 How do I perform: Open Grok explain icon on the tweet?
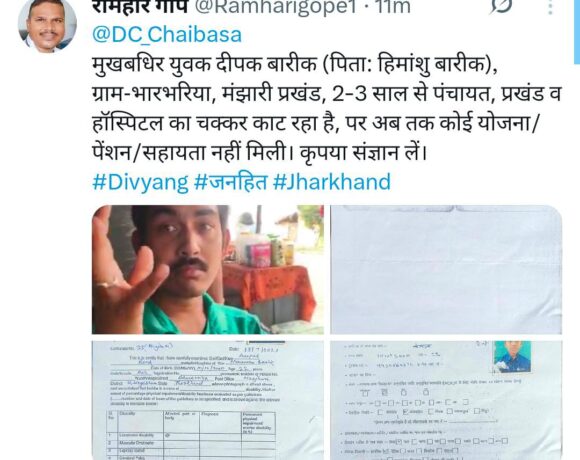(501, 5)
